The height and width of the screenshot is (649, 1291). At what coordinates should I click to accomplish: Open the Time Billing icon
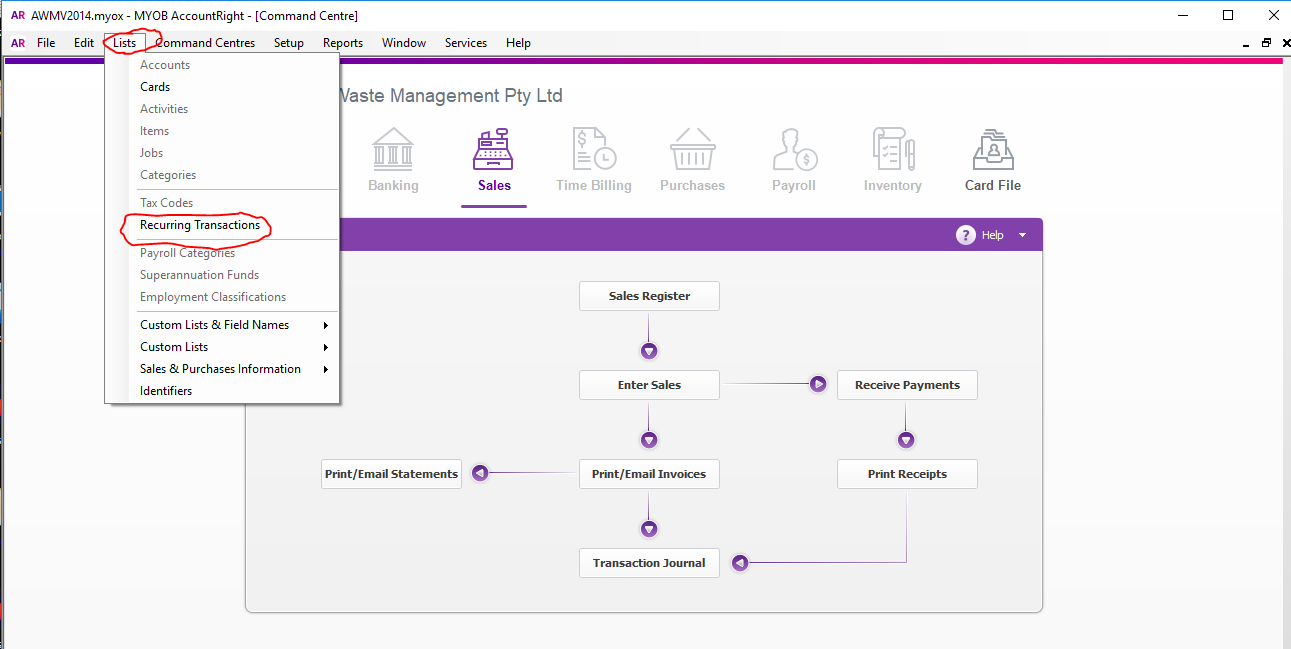coord(594,149)
